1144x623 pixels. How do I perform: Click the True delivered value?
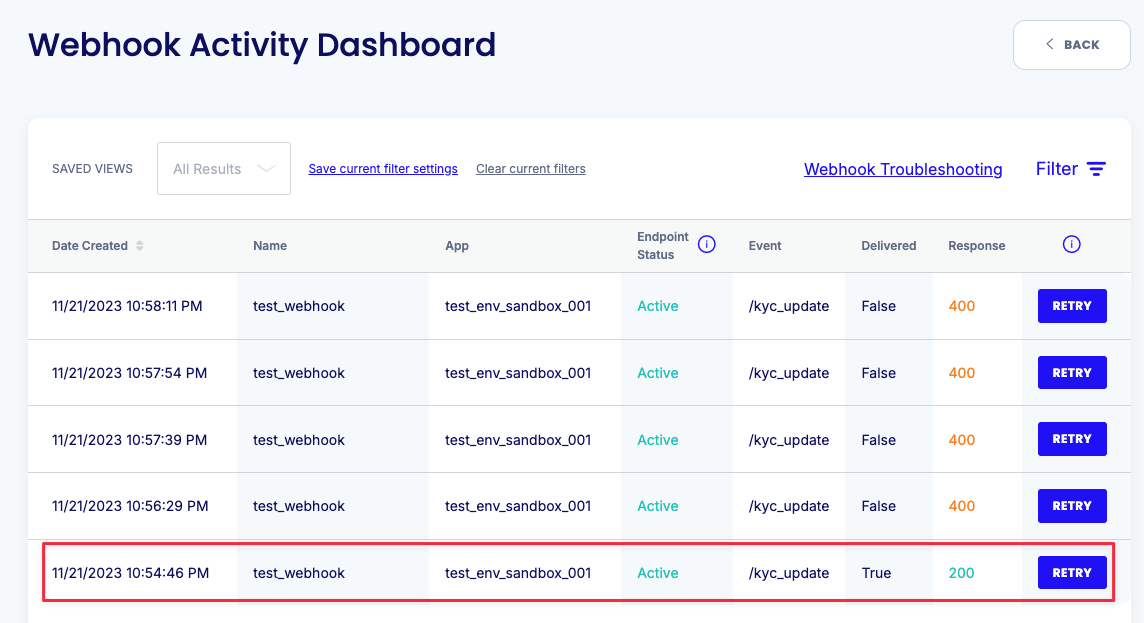pyautogui.click(x=876, y=573)
